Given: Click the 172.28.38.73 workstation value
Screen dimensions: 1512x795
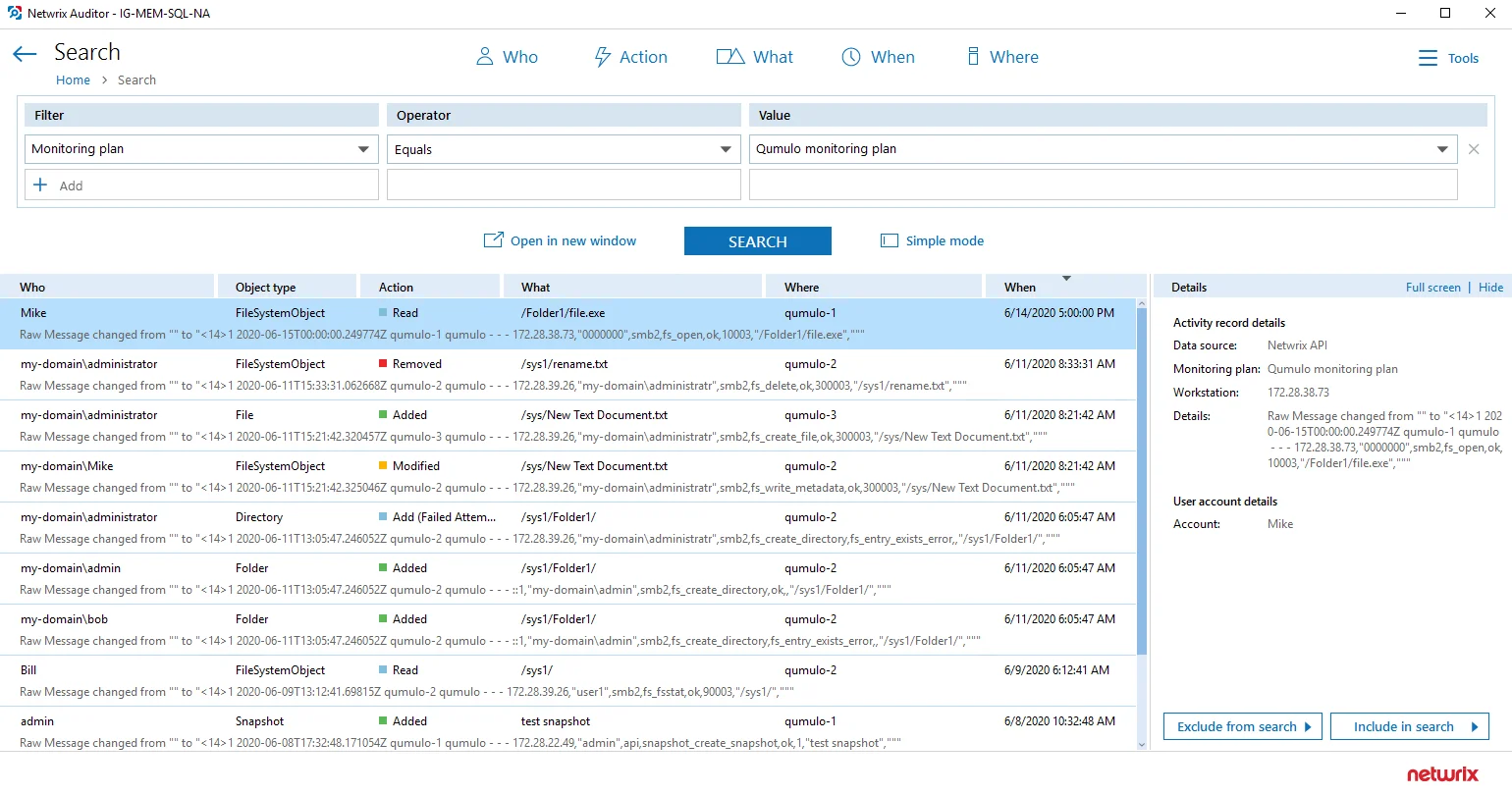Looking at the screenshot, I should click(1298, 393).
